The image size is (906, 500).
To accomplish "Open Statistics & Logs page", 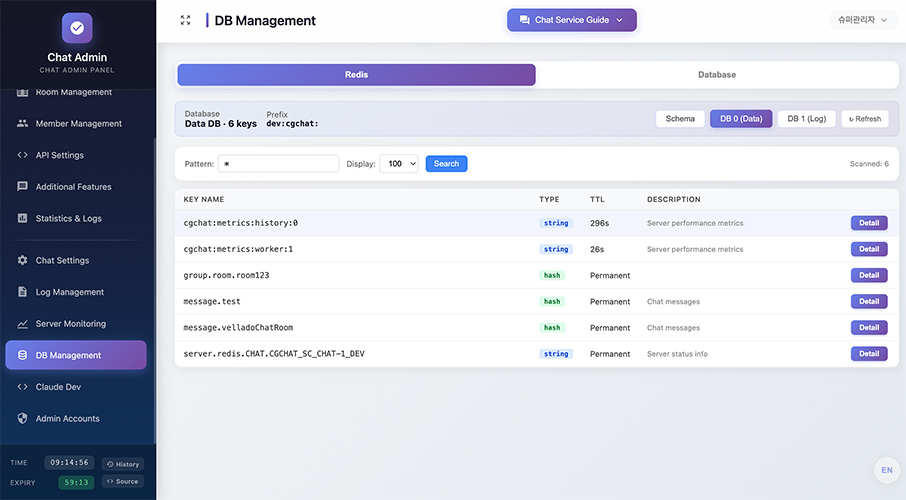I will click(x=77, y=218).
